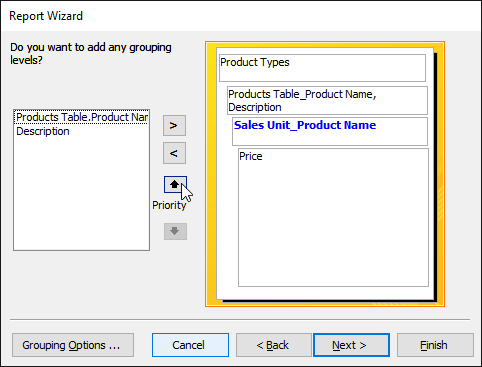Screen dimensions: 482x367
Task: Select Products Table.Product Name in field list
Action: pyautogui.click(x=82, y=117)
